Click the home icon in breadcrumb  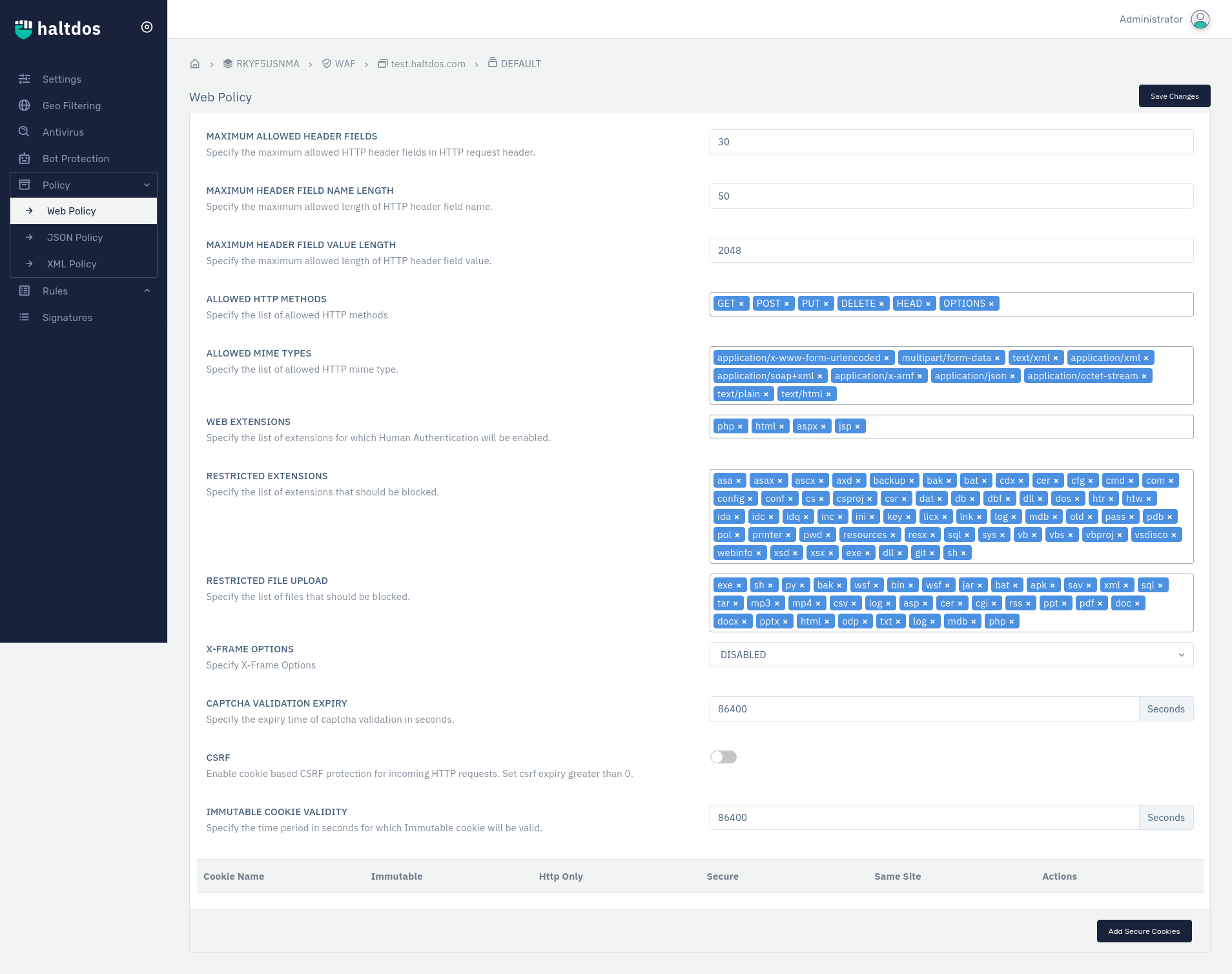[x=195, y=64]
